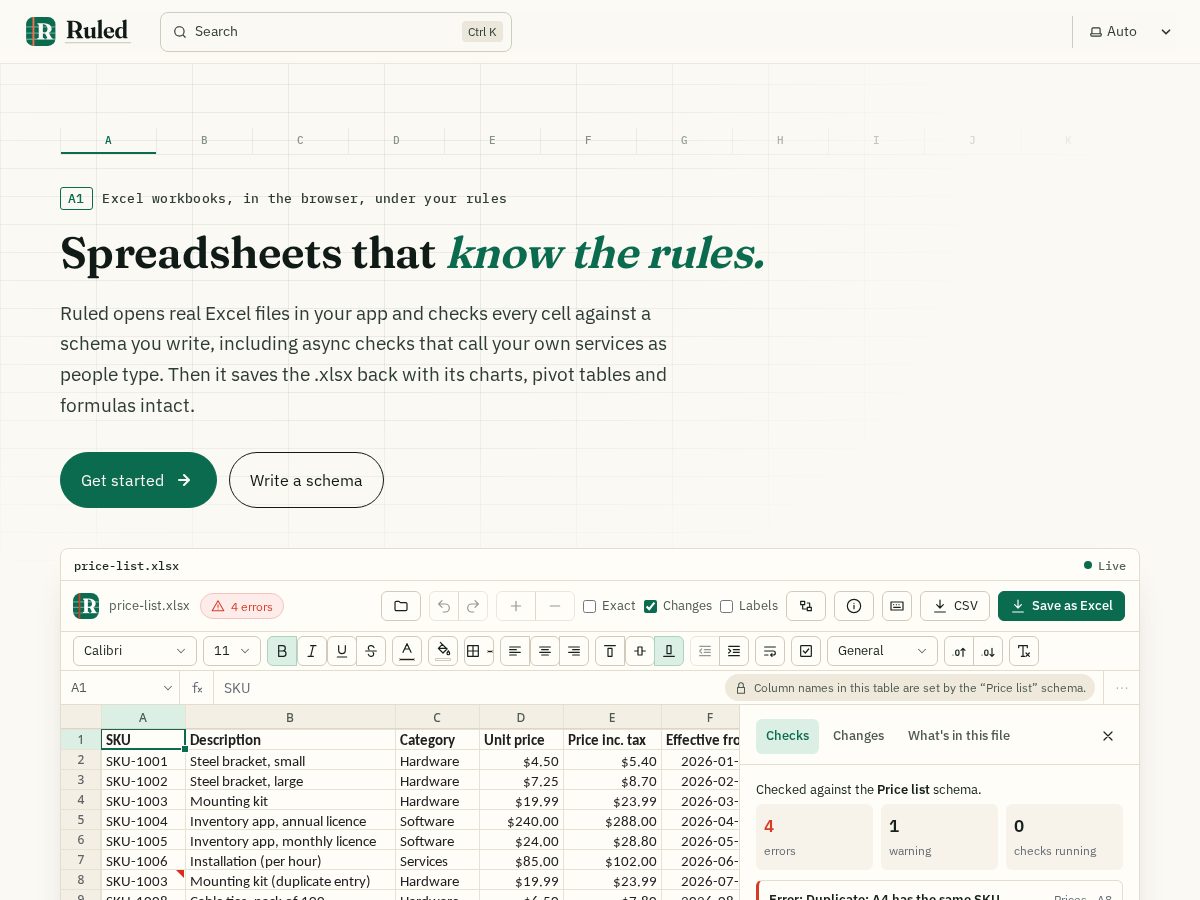Open the fill color picker
Image resolution: width=1200 pixels, height=900 pixels.
click(443, 651)
